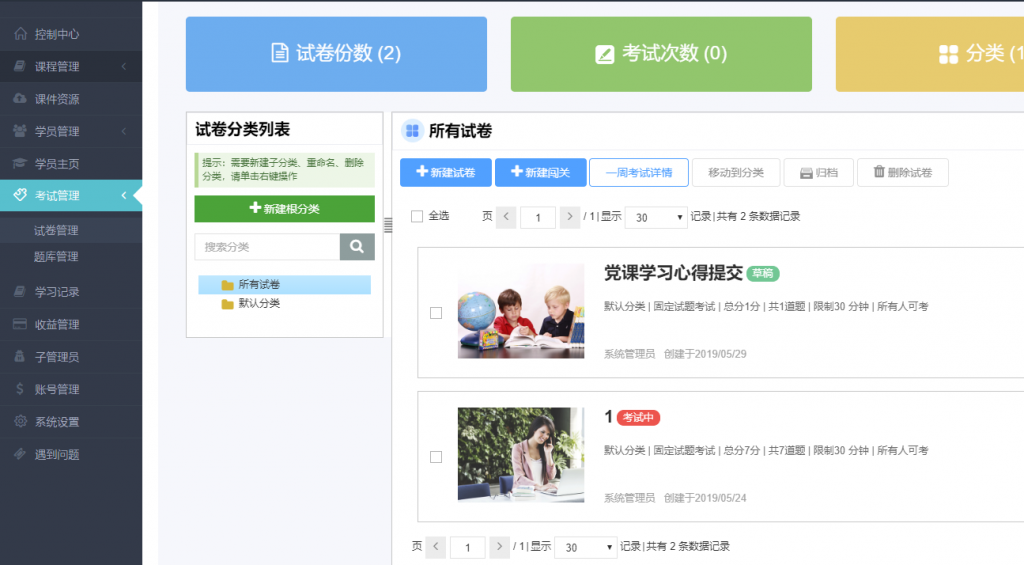Go to next page in bottom pager
The width and height of the screenshot is (1024, 565).
pyautogui.click(x=499, y=547)
